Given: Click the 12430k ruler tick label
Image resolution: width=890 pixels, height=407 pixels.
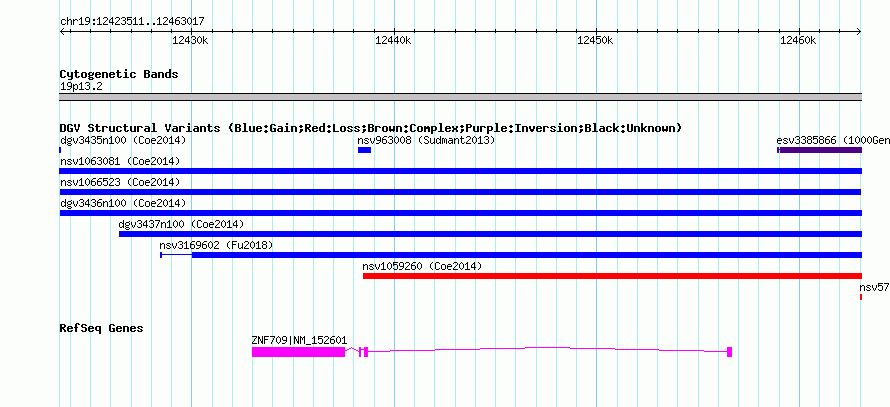Looking at the screenshot, I should pyautogui.click(x=190, y=40).
